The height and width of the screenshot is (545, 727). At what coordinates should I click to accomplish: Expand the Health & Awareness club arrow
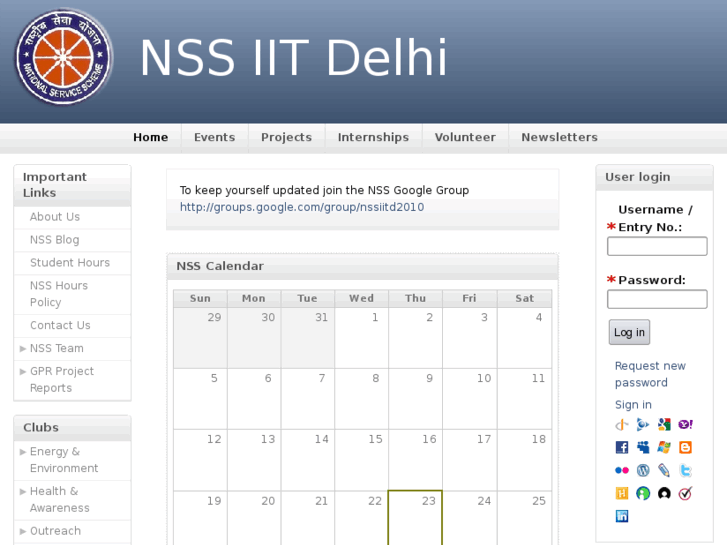(23, 491)
